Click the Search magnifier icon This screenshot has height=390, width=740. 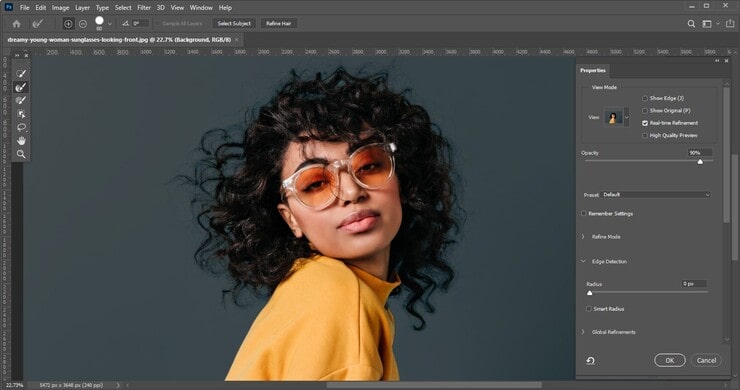click(691, 24)
